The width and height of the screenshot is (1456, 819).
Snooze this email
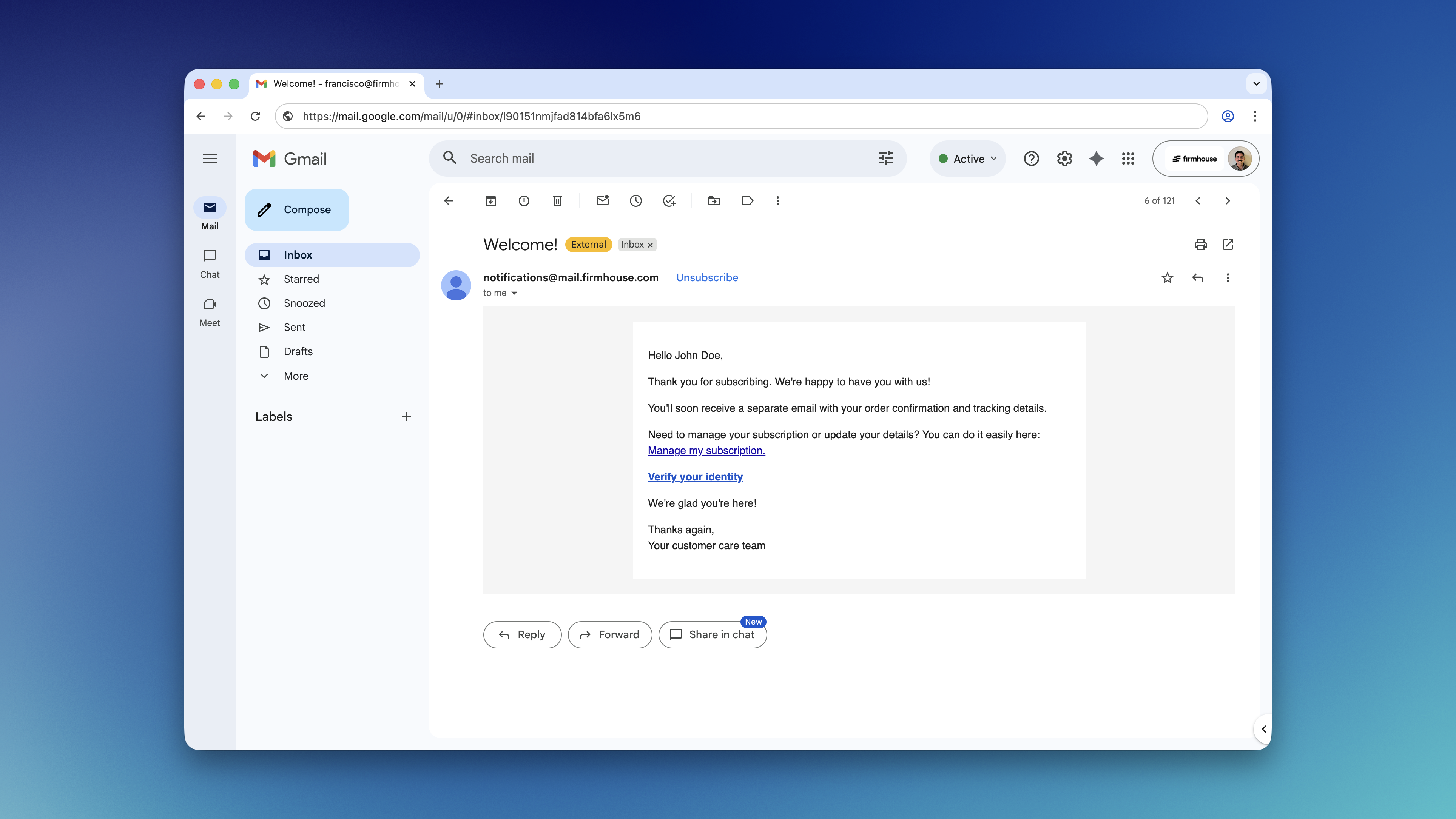tap(636, 200)
